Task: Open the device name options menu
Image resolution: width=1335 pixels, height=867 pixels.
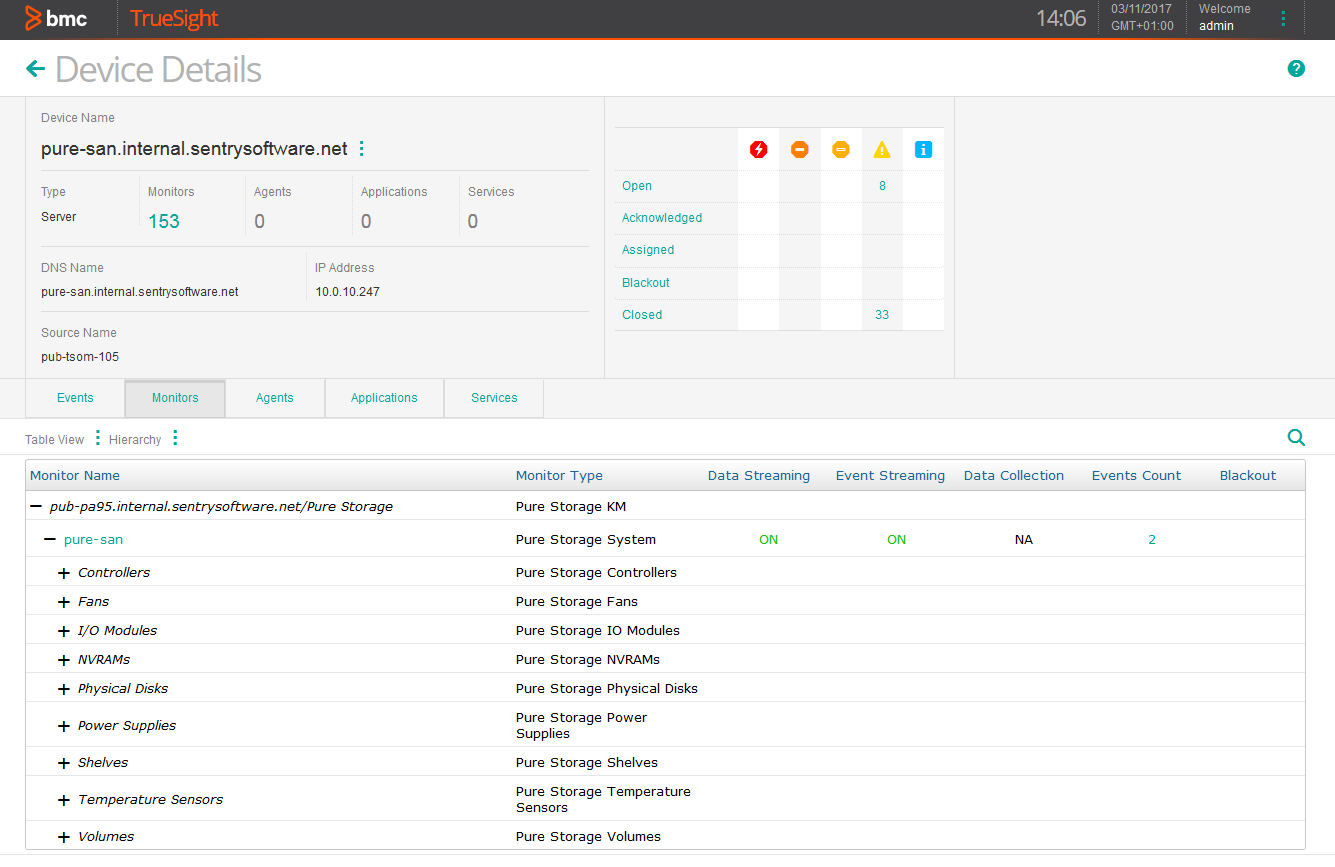Action: [x=361, y=147]
